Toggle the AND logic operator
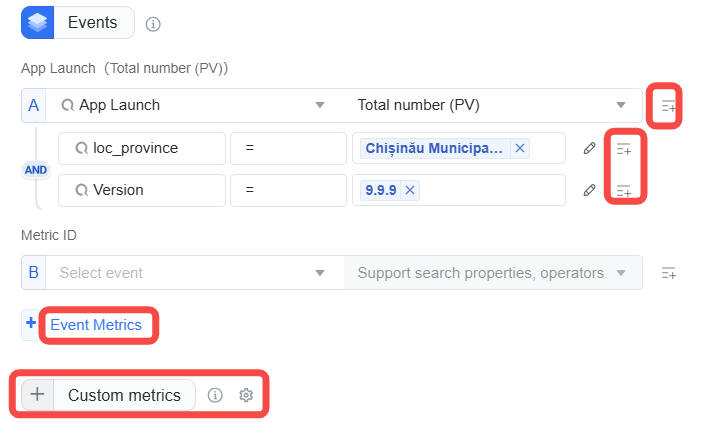The height and width of the screenshot is (422, 713). pos(36,170)
